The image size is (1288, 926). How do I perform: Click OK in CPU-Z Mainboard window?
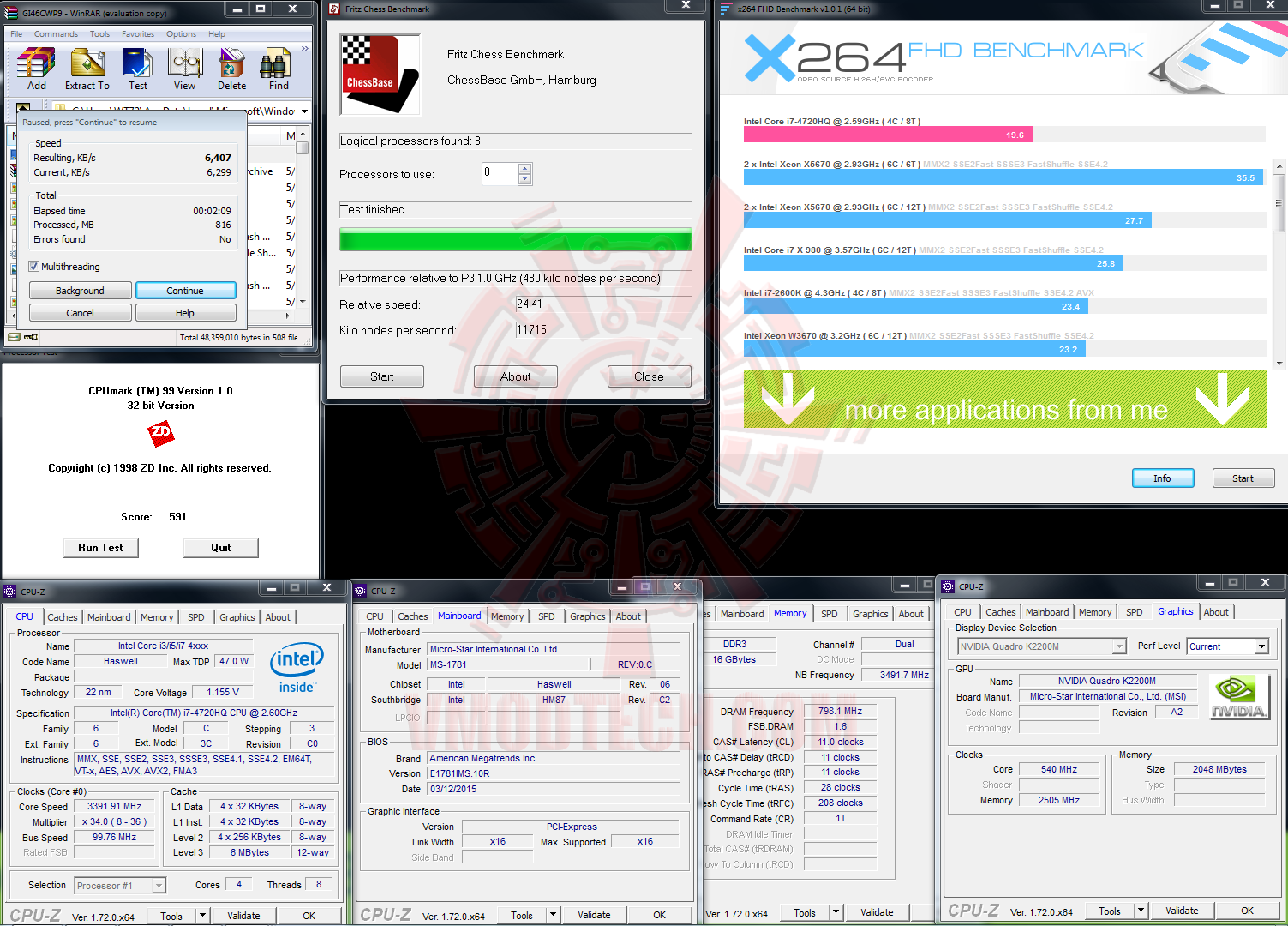pos(659,915)
